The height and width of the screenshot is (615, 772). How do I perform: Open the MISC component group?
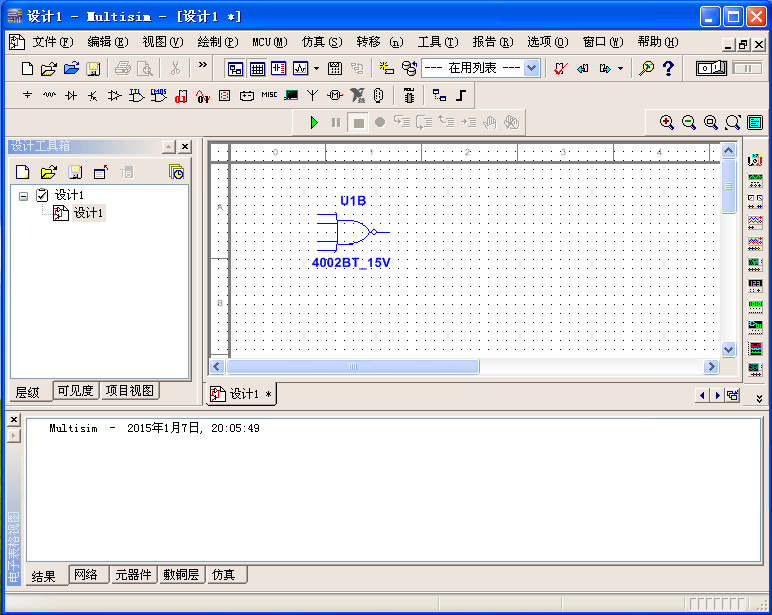point(269,95)
